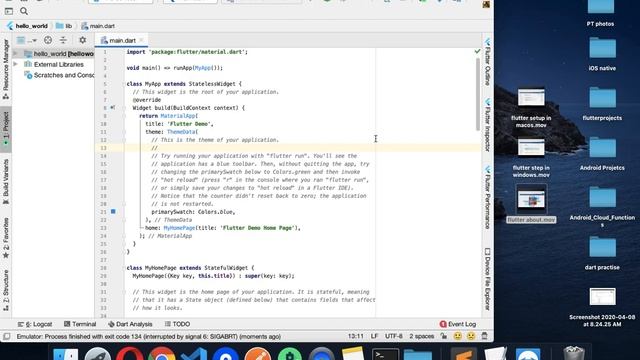Click the editor vertical scrollbar
The width and height of the screenshot is (640, 360).
pyautogui.click(x=478, y=95)
